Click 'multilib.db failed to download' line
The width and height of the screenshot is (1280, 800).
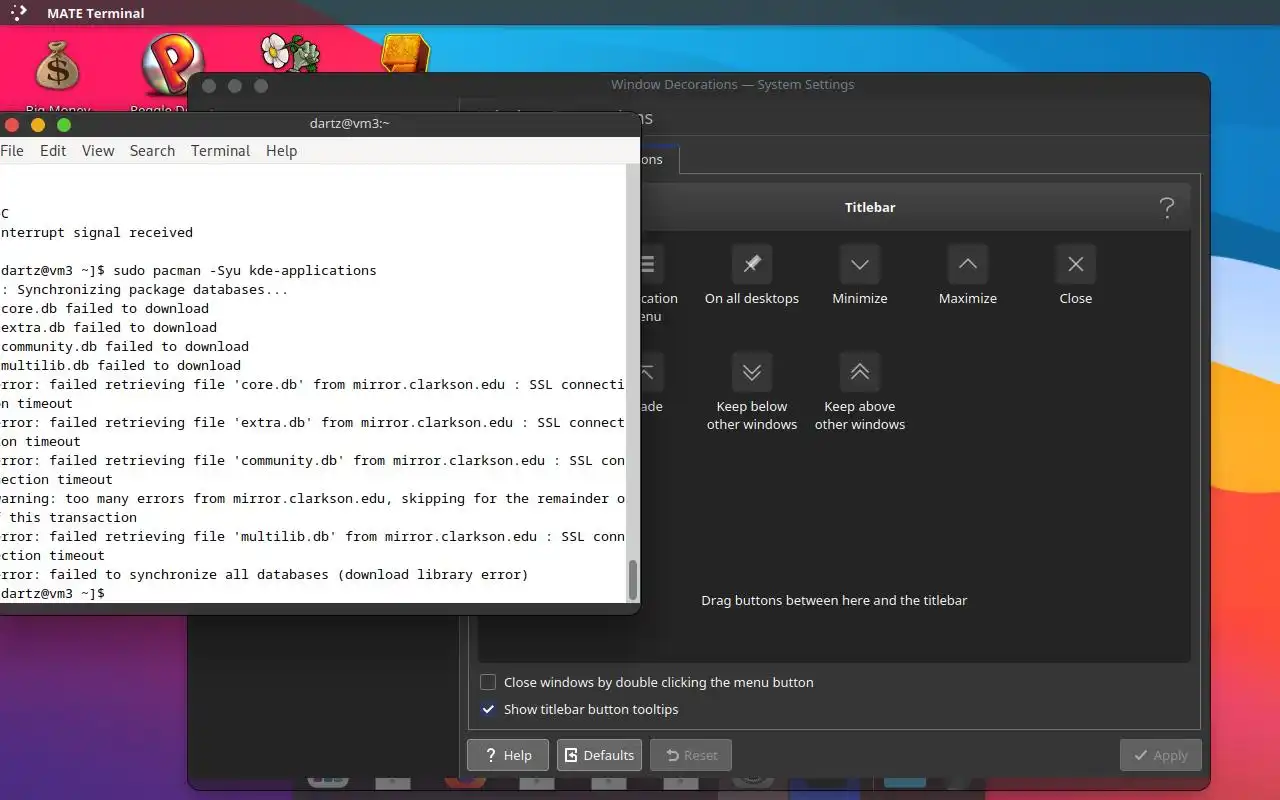(120, 365)
